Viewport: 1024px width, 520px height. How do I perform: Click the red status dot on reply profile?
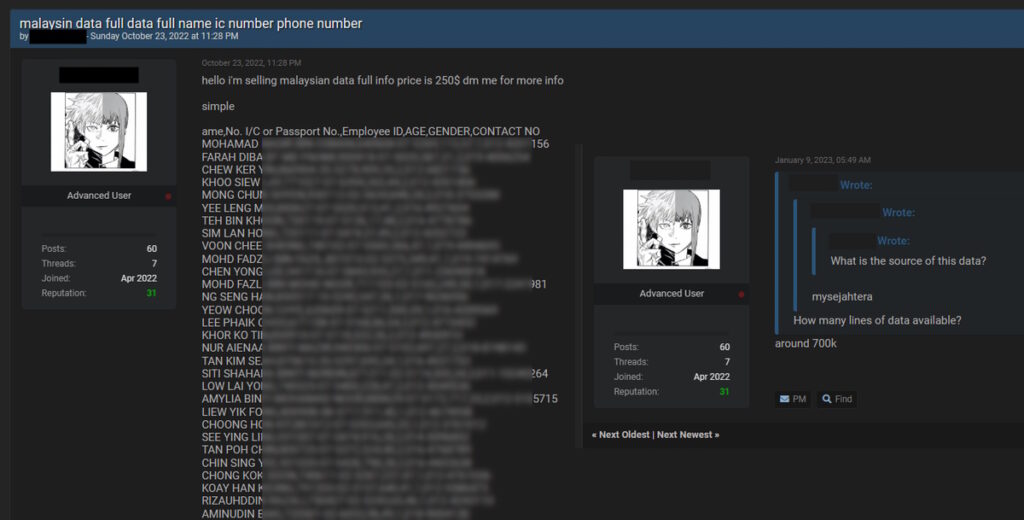click(741, 295)
